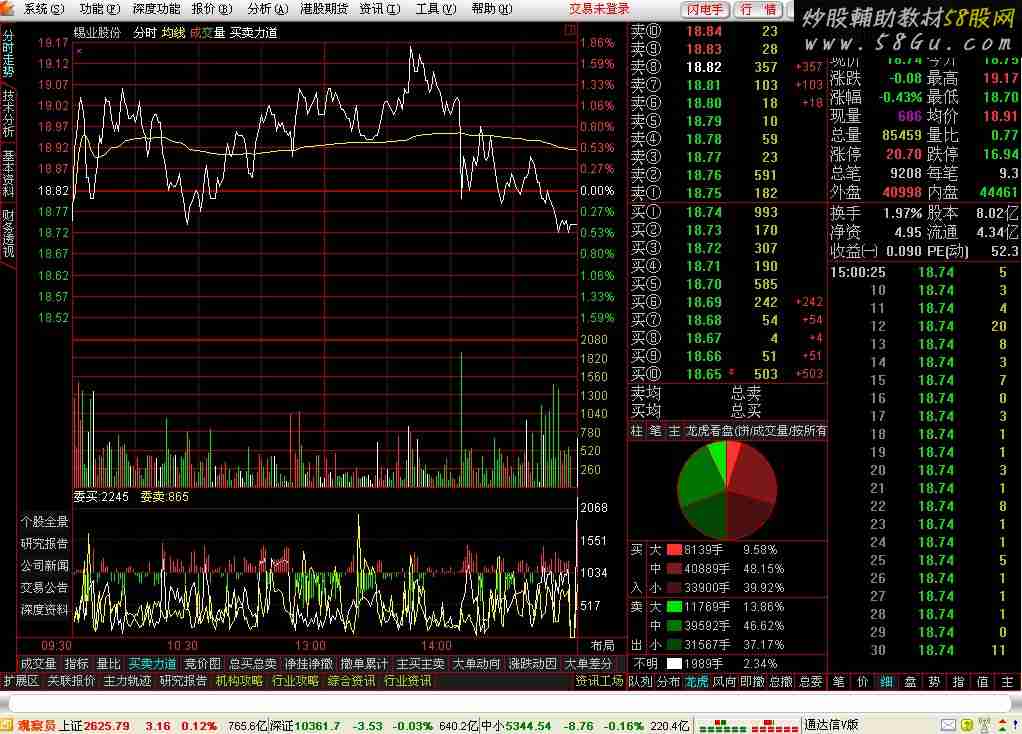Open 公司新闻 from the left list
Image resolution: width=1022 pixels, height=734 pixels.
click(44, 565)
